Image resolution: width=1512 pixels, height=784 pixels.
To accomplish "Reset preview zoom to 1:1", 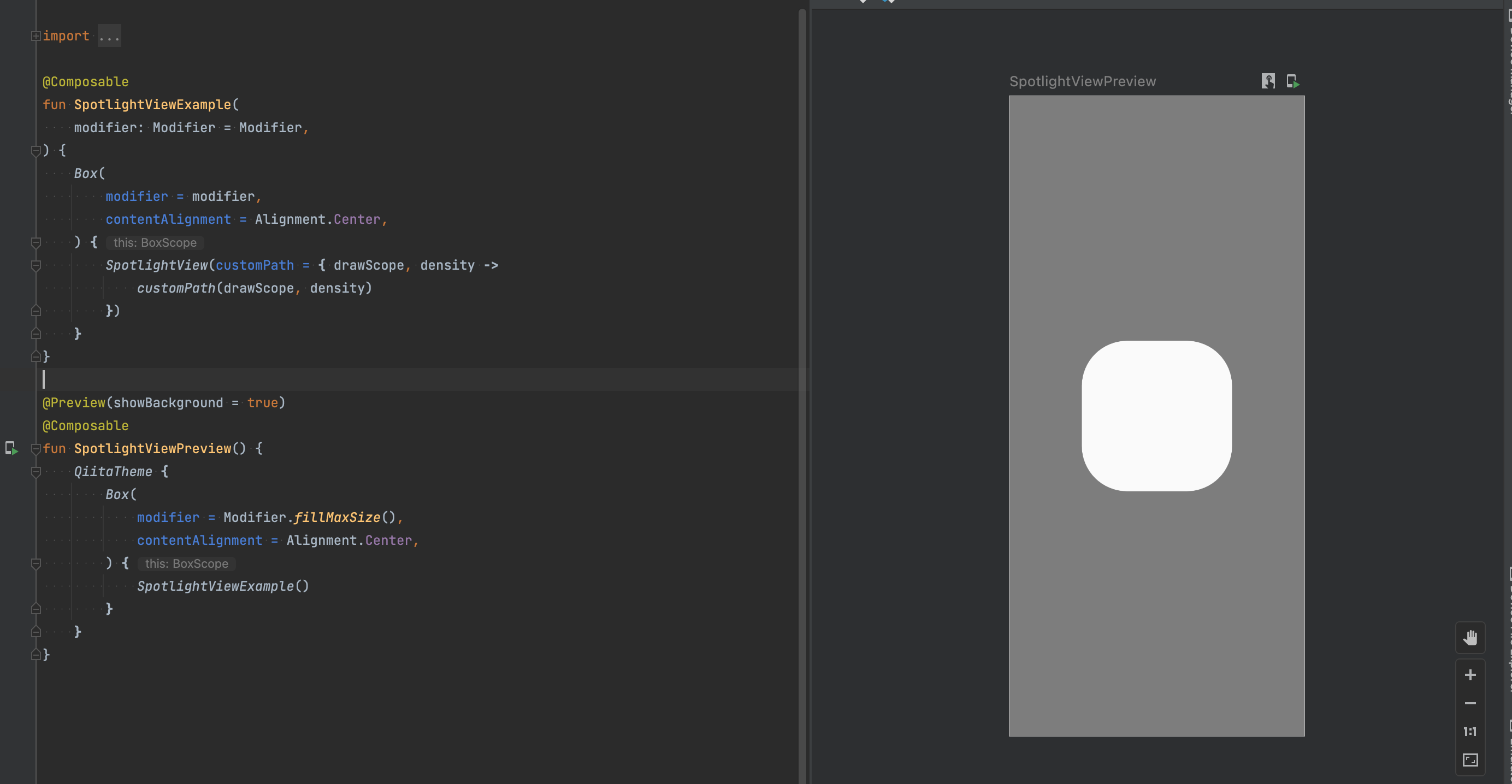I will coord(1470,730).
